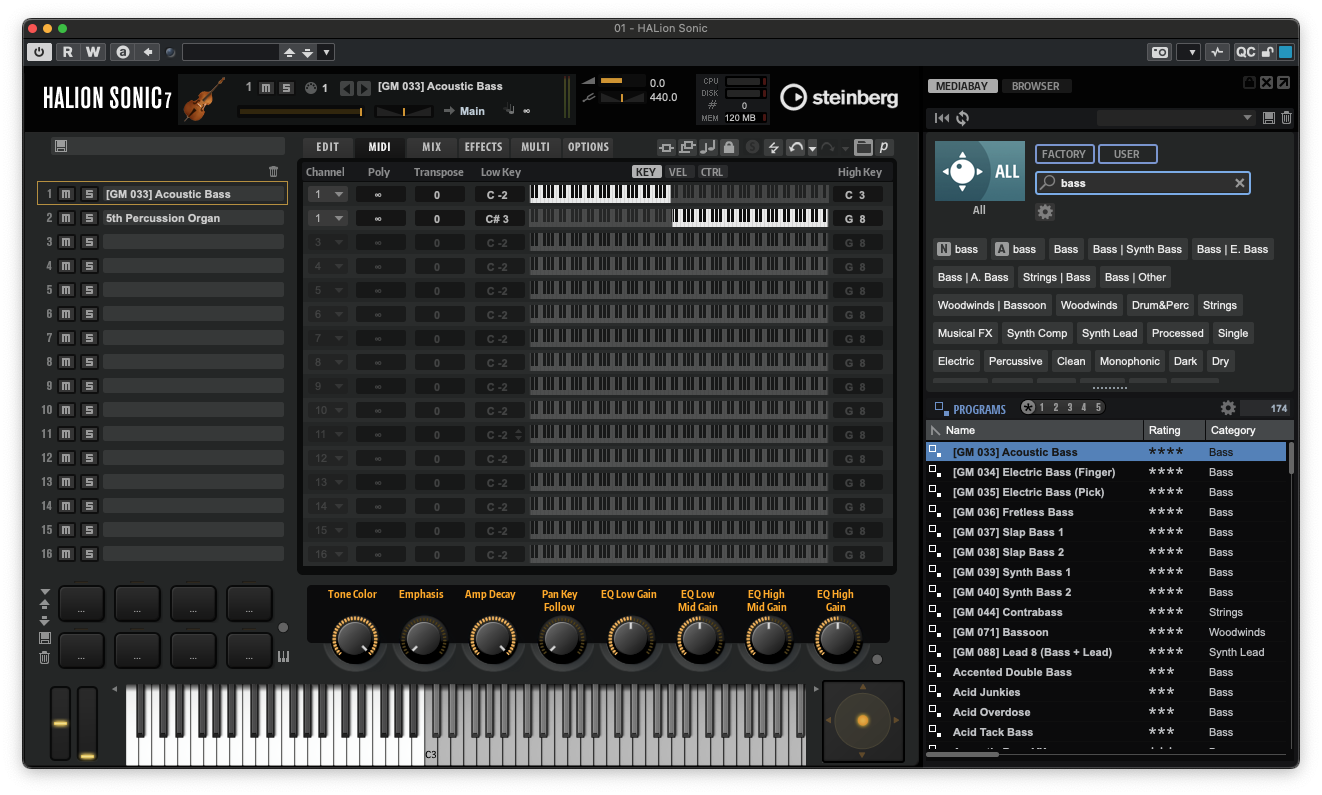This screenshot has width=1322, height=795.
Task: Clear the bass search with the X button
Action: (1239, 183)
